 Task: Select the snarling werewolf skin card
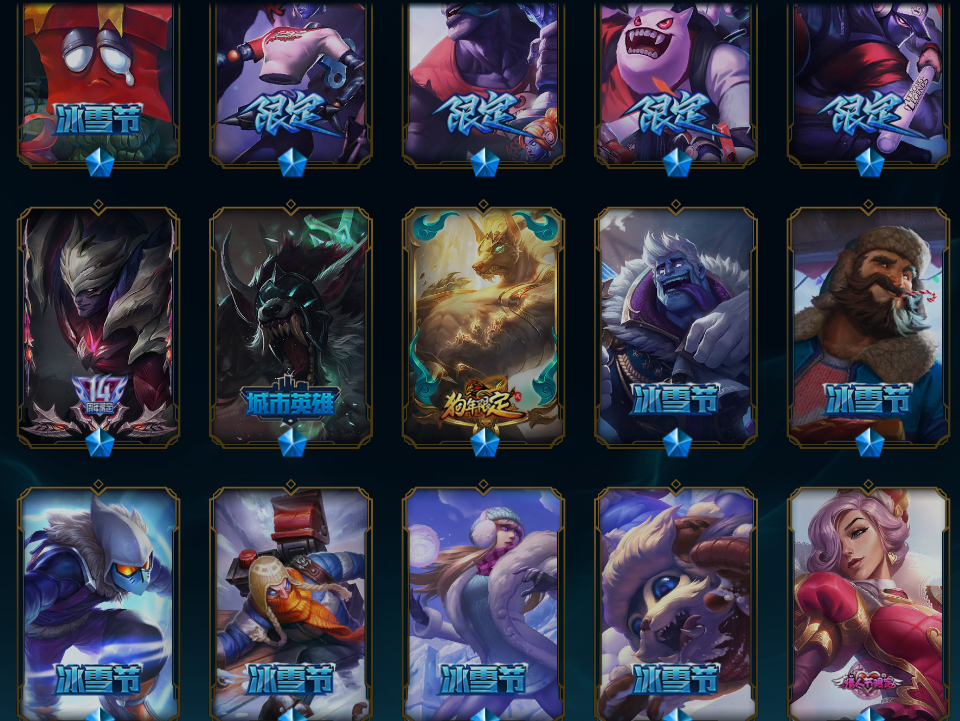pos(291,326)
